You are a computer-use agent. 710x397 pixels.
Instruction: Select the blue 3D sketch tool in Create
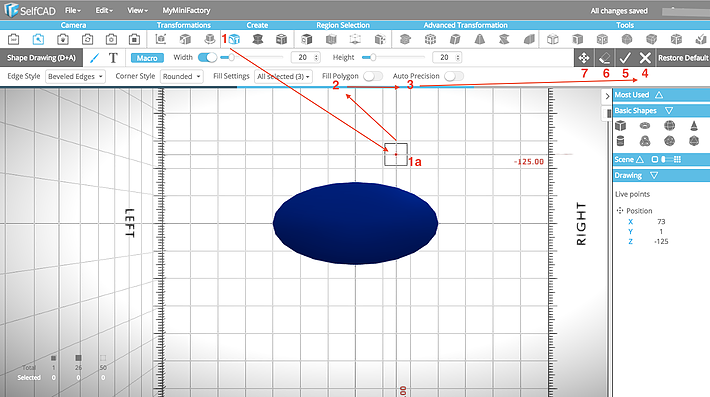click(x=234, y=39)
